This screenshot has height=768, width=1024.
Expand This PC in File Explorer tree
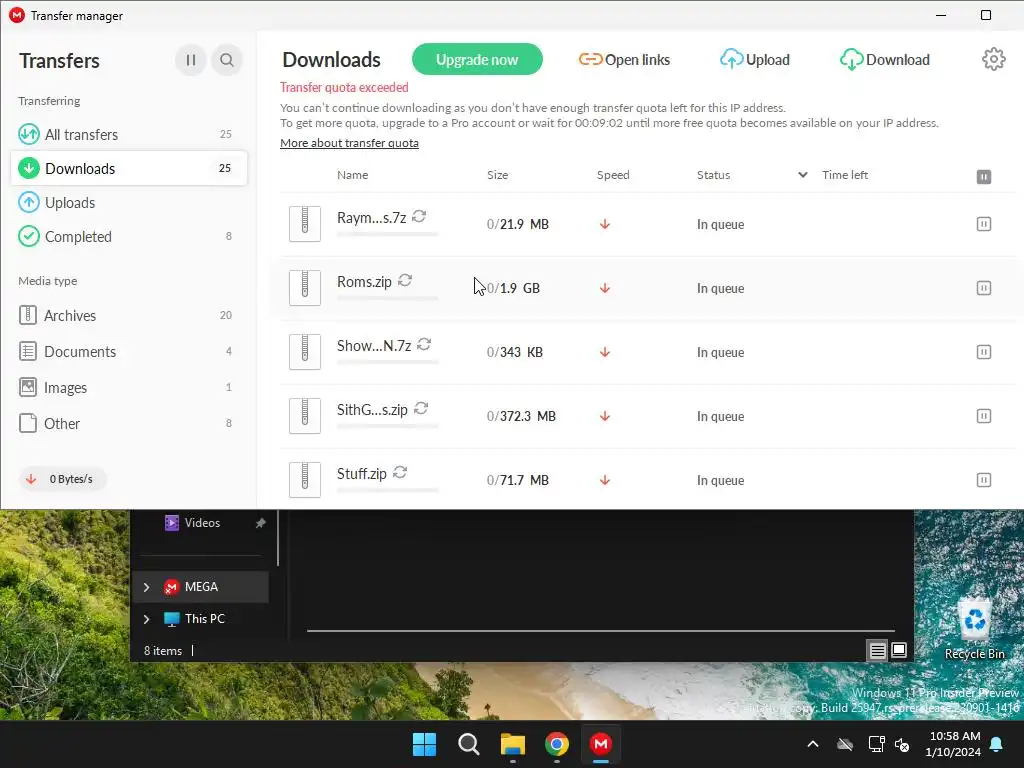pyautogui.click(x=146, y=618)
